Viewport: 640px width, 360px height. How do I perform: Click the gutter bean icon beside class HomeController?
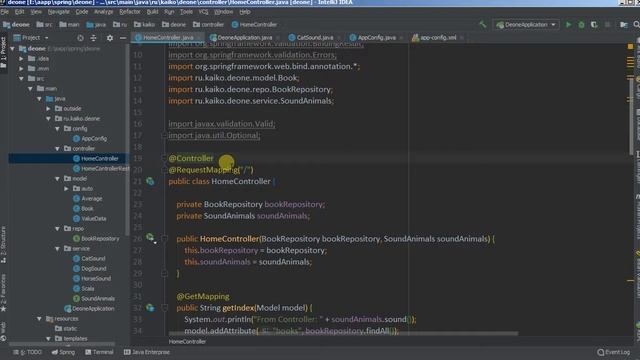point(150,181)
